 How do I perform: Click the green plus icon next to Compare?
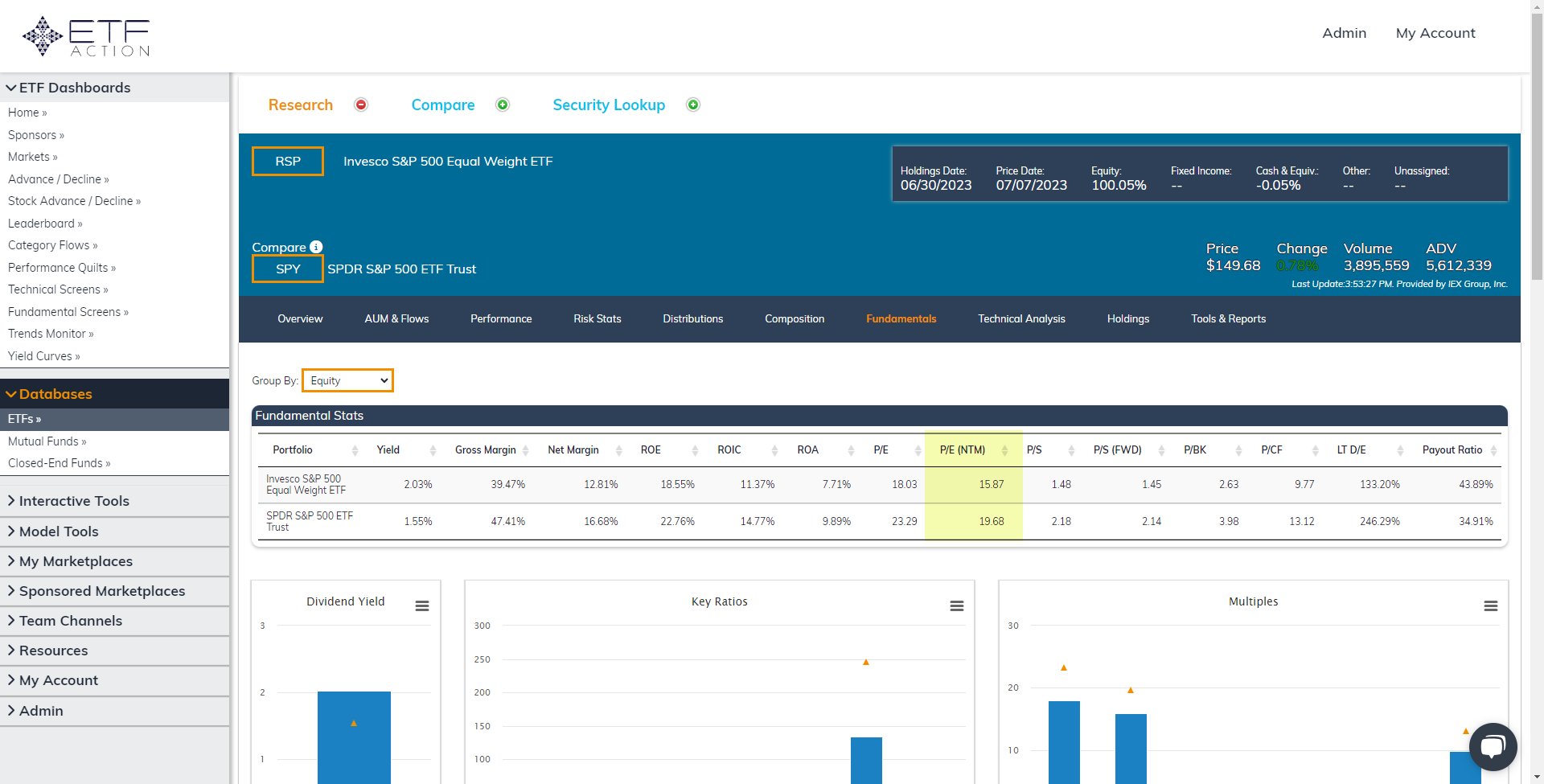pos(503,105)
